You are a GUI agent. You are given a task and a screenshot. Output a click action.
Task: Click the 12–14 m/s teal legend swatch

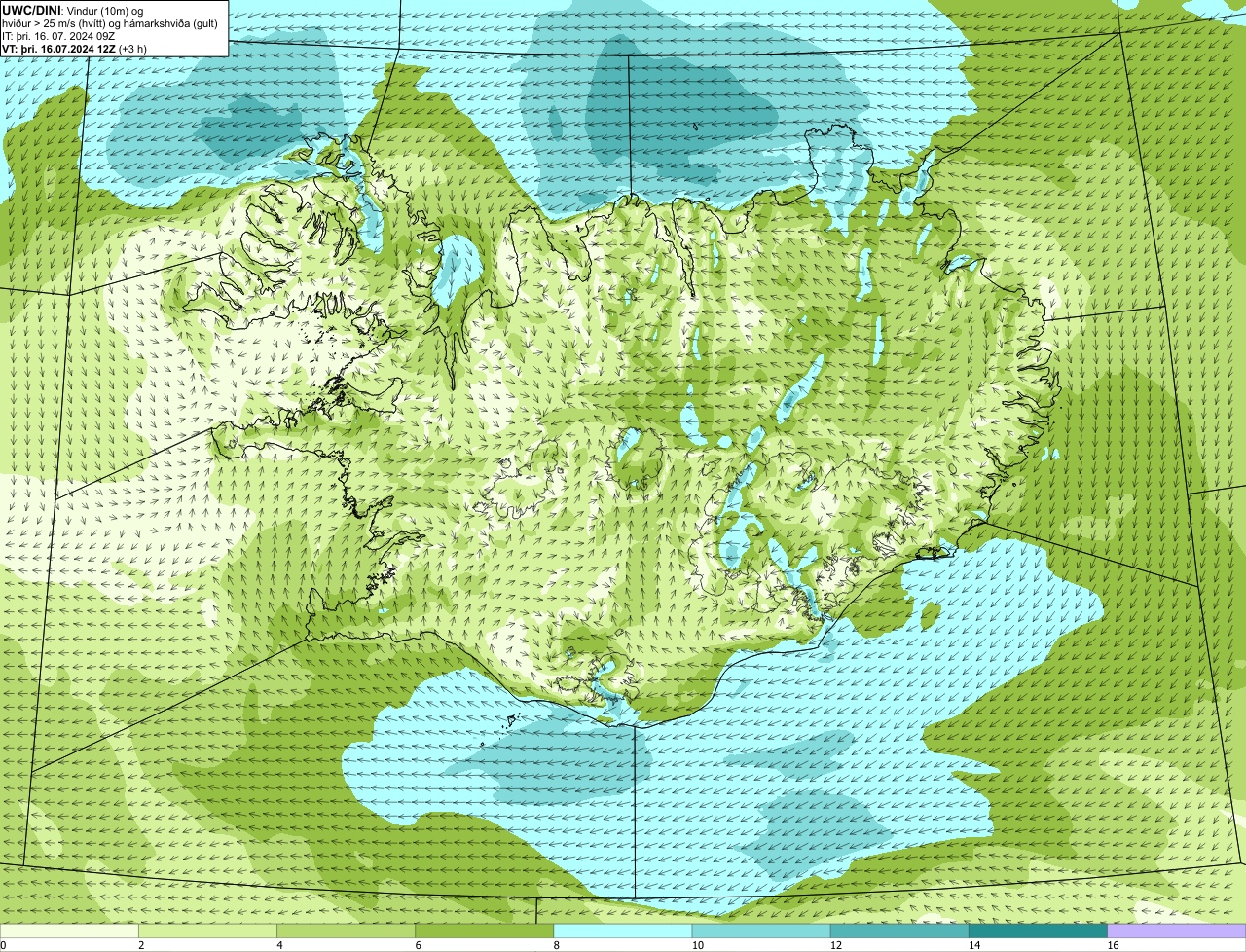pos(899,931)
